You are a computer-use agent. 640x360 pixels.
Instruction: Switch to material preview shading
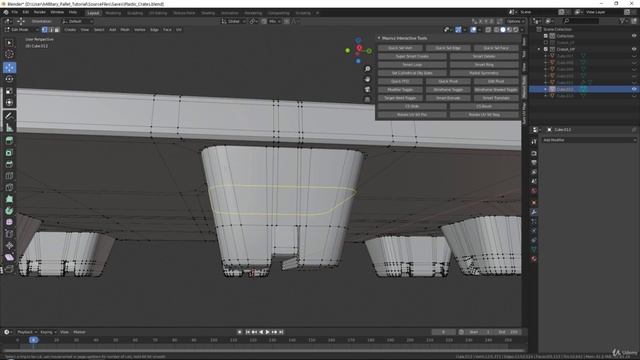click(x=509, y=30)
